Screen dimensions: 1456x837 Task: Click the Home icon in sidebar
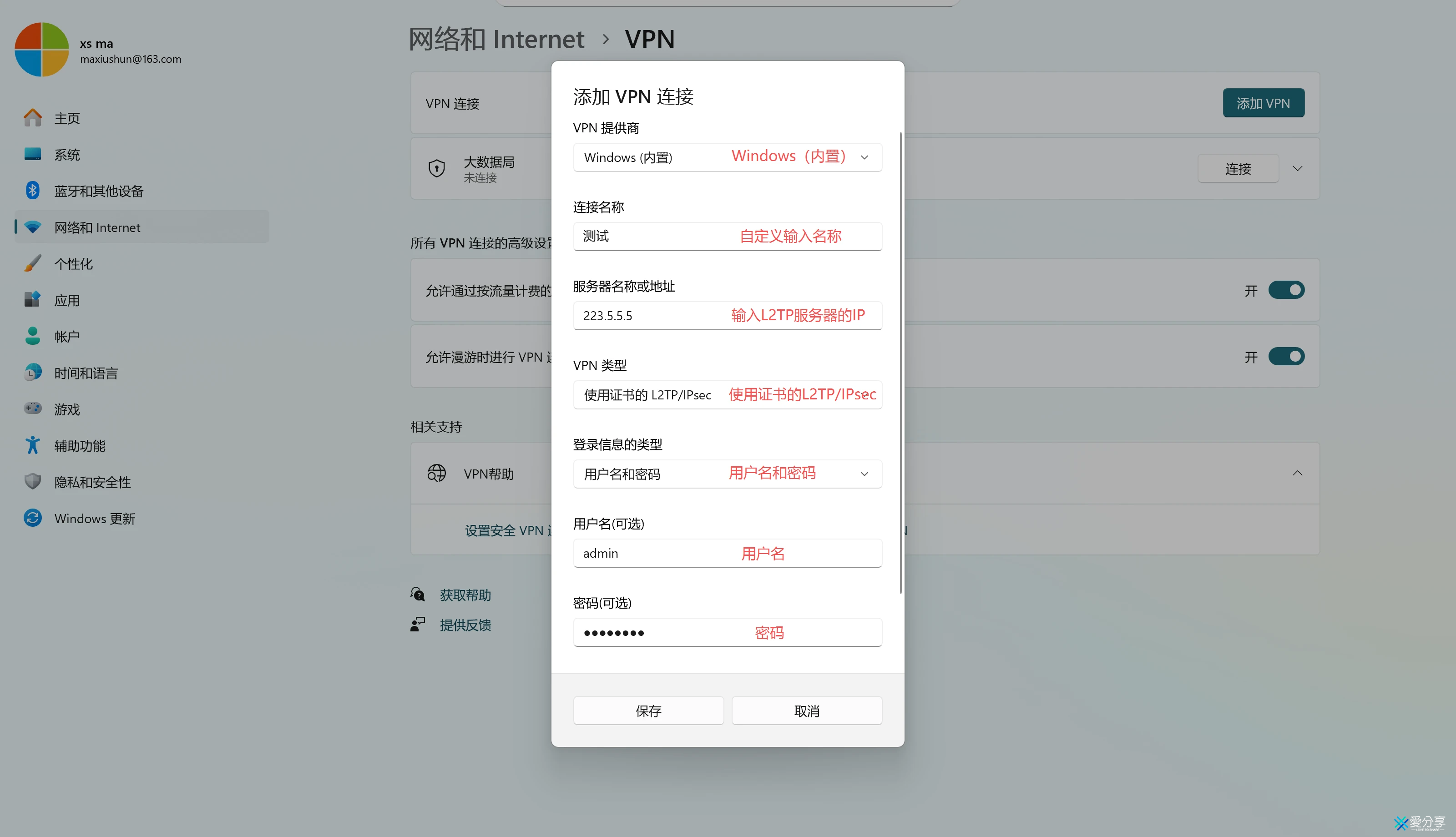point(33,118)
